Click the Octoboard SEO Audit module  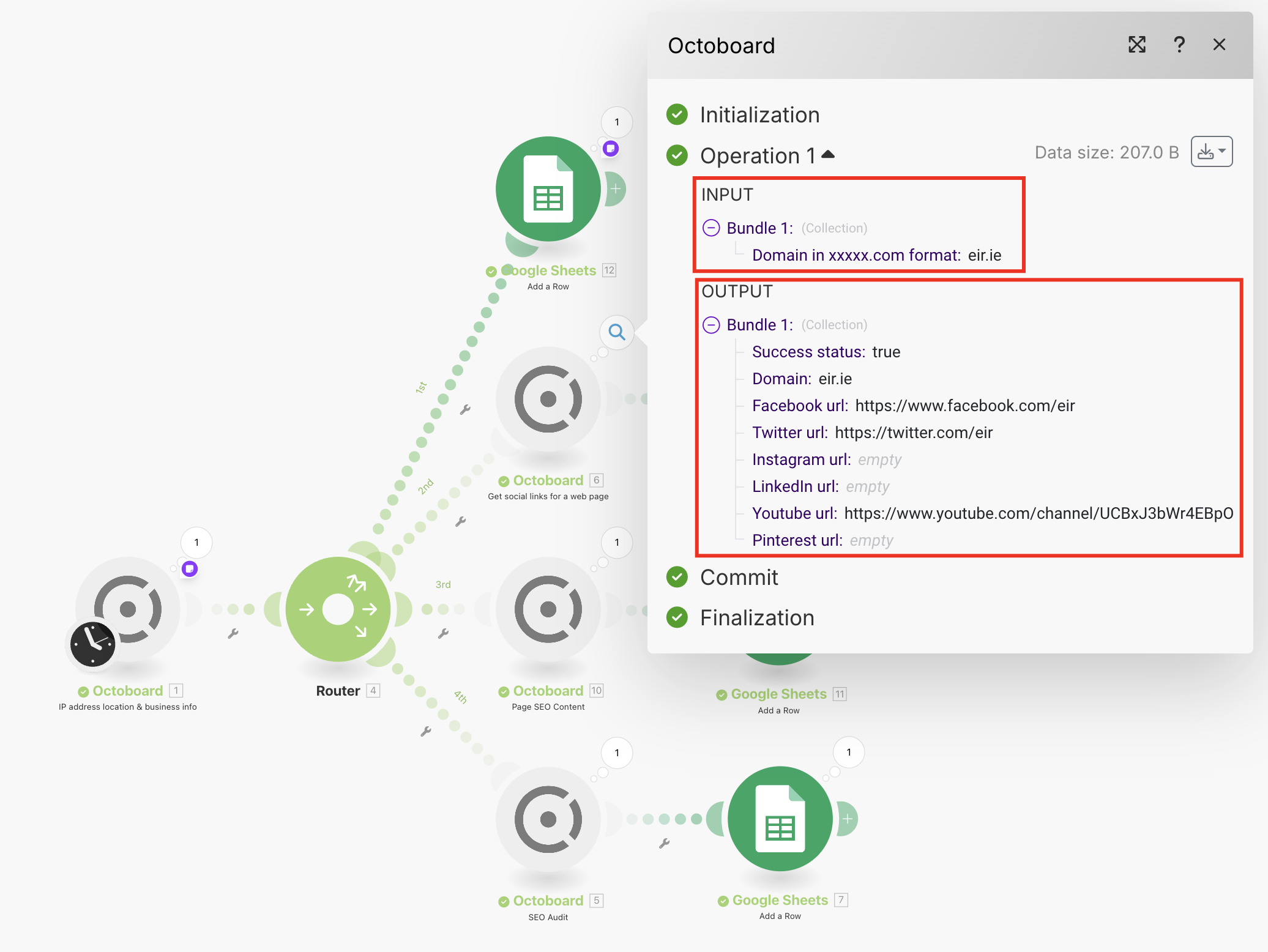tap(548, 819)
